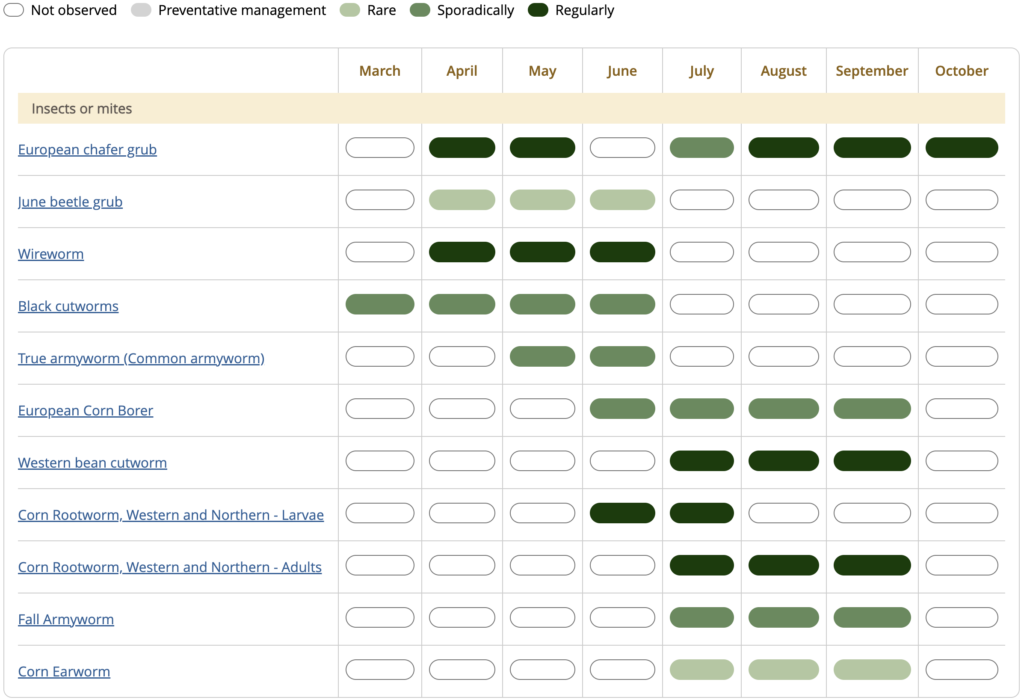The height and width of the screenshot is (700, 1024).
Task: Open Corn Rootworm Adults link
Action: 170,567
